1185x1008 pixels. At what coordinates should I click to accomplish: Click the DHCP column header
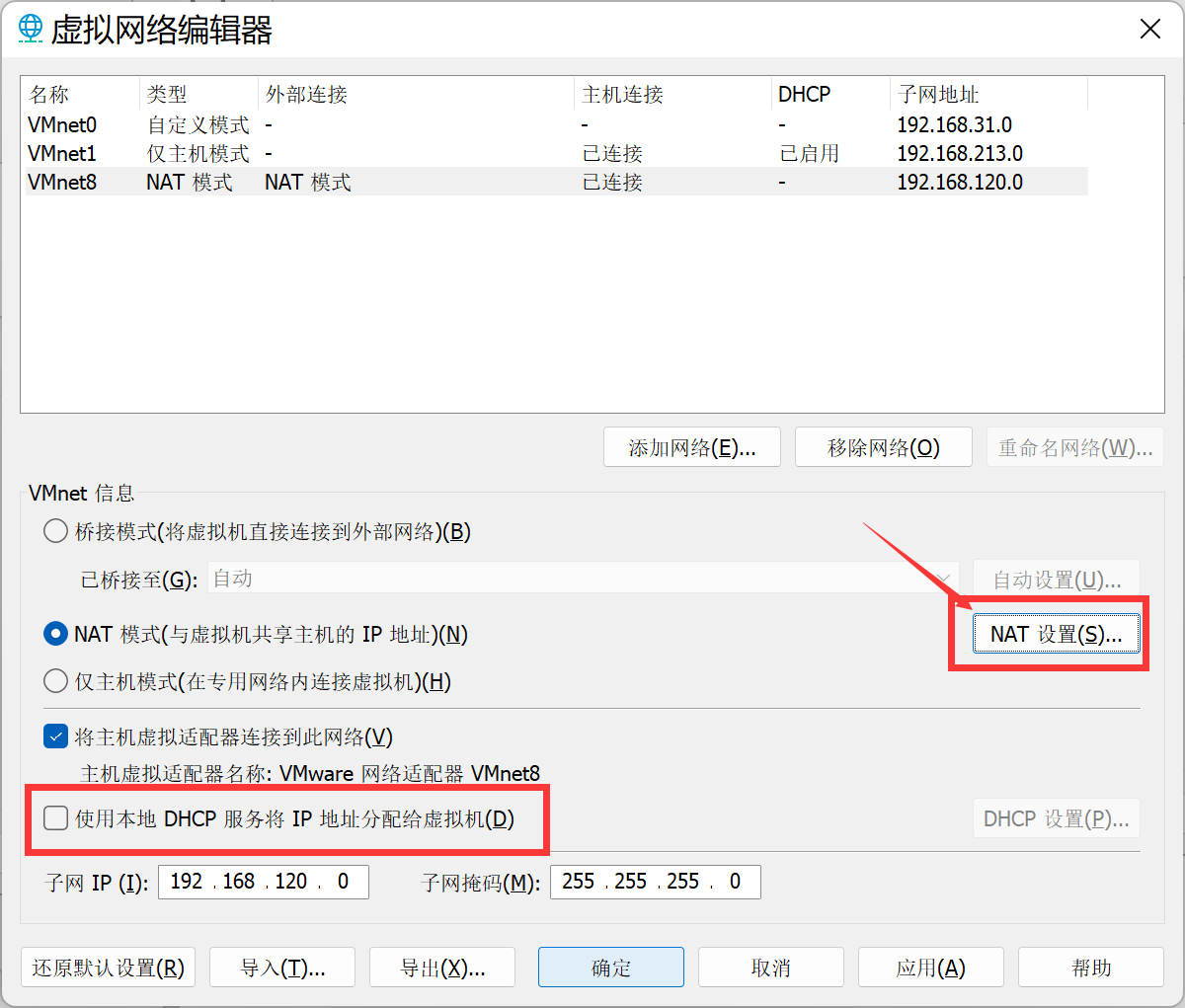(830, 95)
